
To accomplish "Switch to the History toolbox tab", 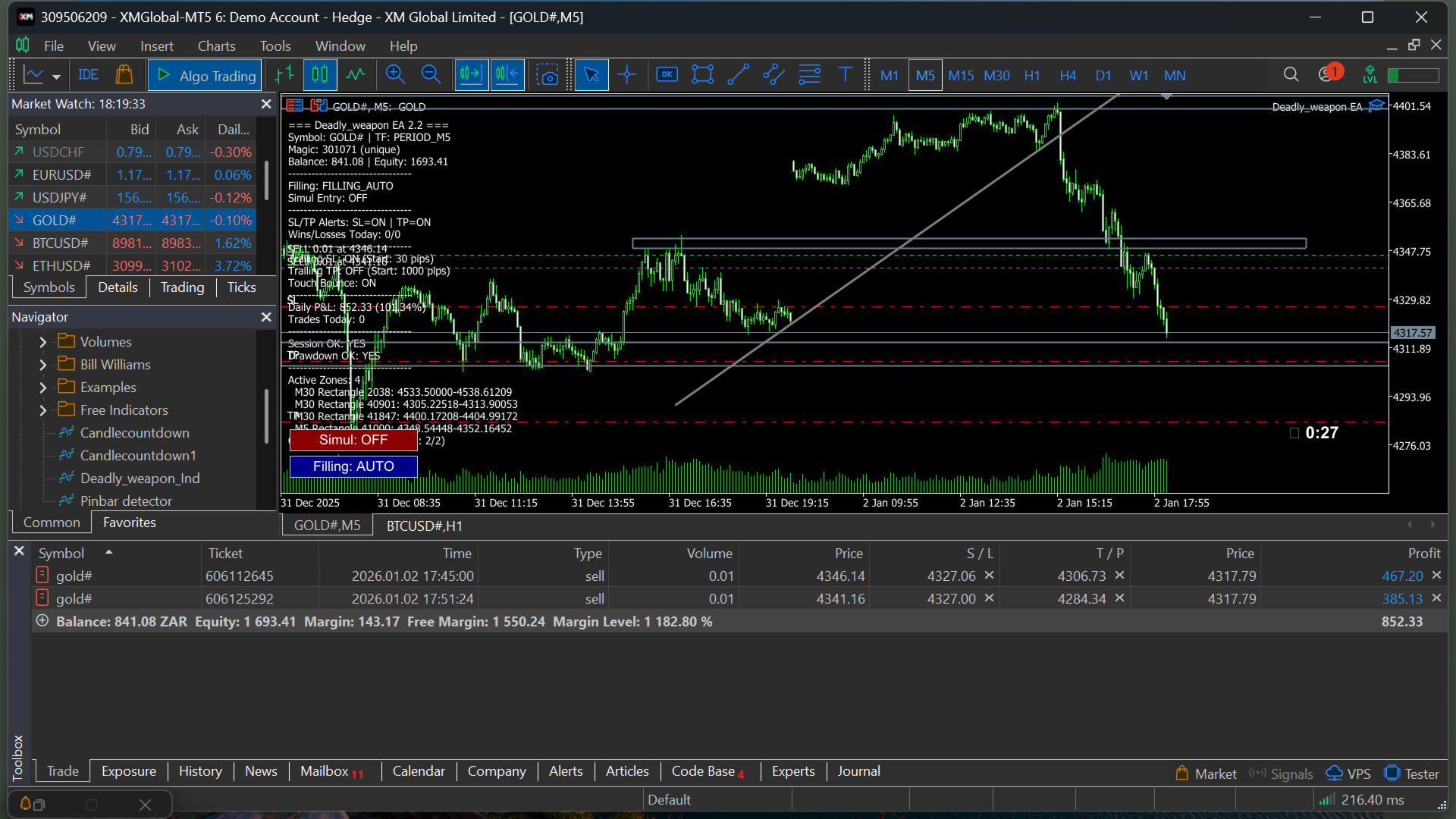I will tap(200, 771).
